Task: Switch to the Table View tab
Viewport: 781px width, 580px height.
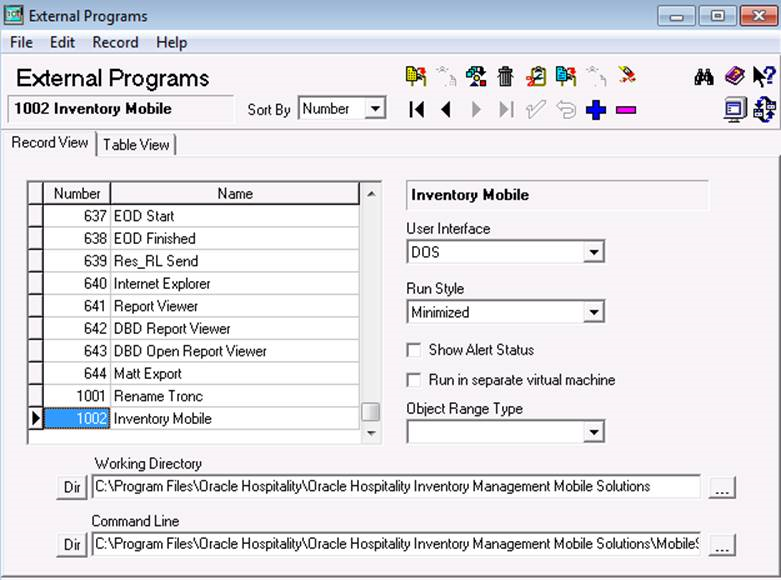Action: coord(136,145)
